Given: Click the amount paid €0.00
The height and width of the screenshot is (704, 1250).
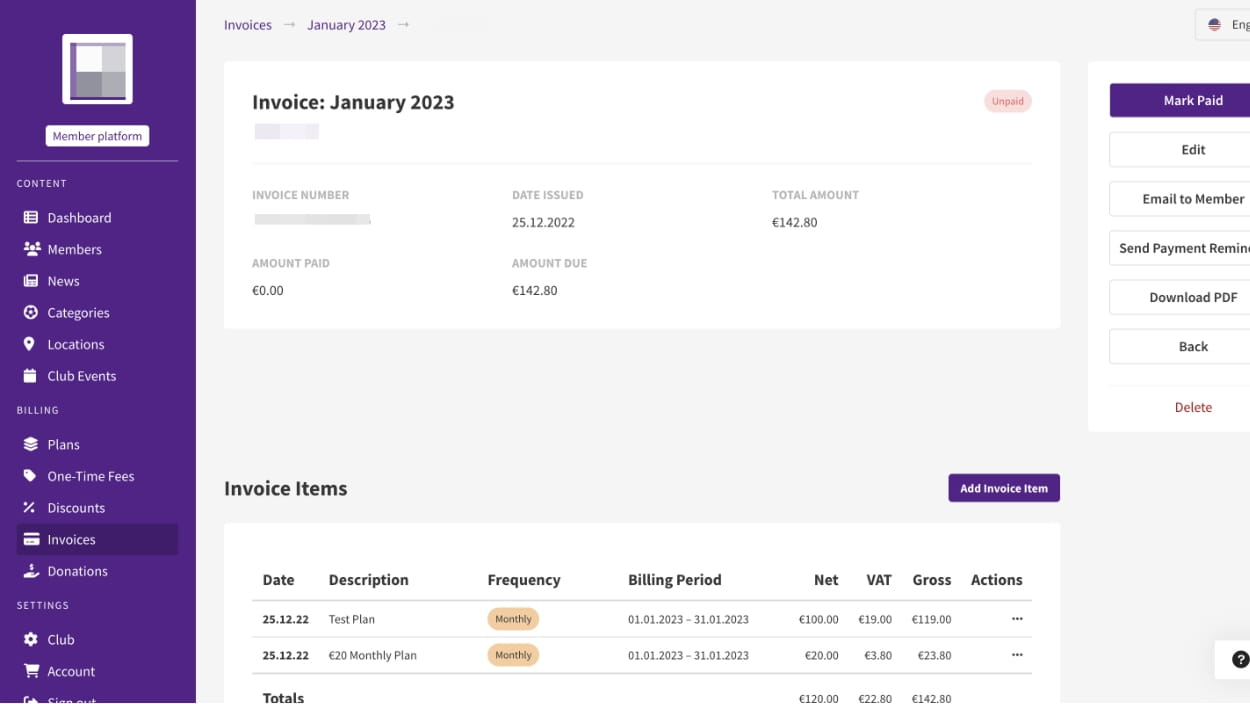Looking at the screenshot, I should [268, 291].
